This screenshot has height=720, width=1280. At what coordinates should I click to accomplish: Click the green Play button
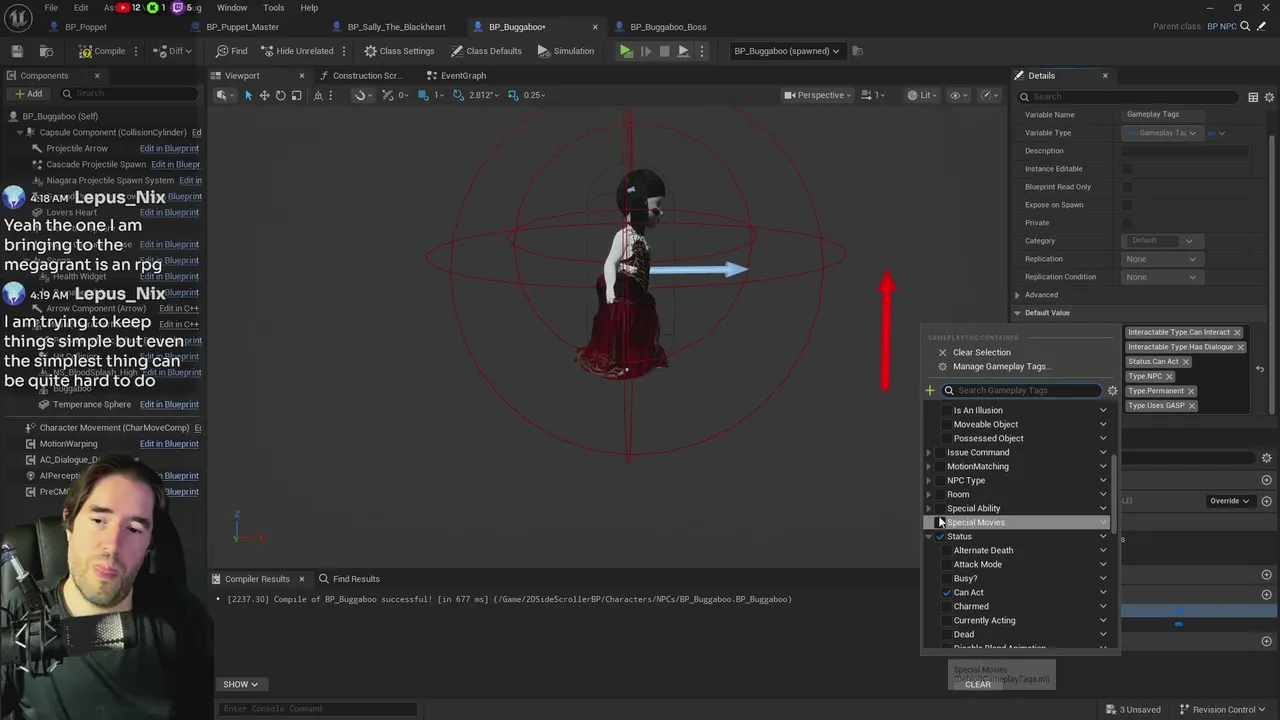(x=626, y=51)
